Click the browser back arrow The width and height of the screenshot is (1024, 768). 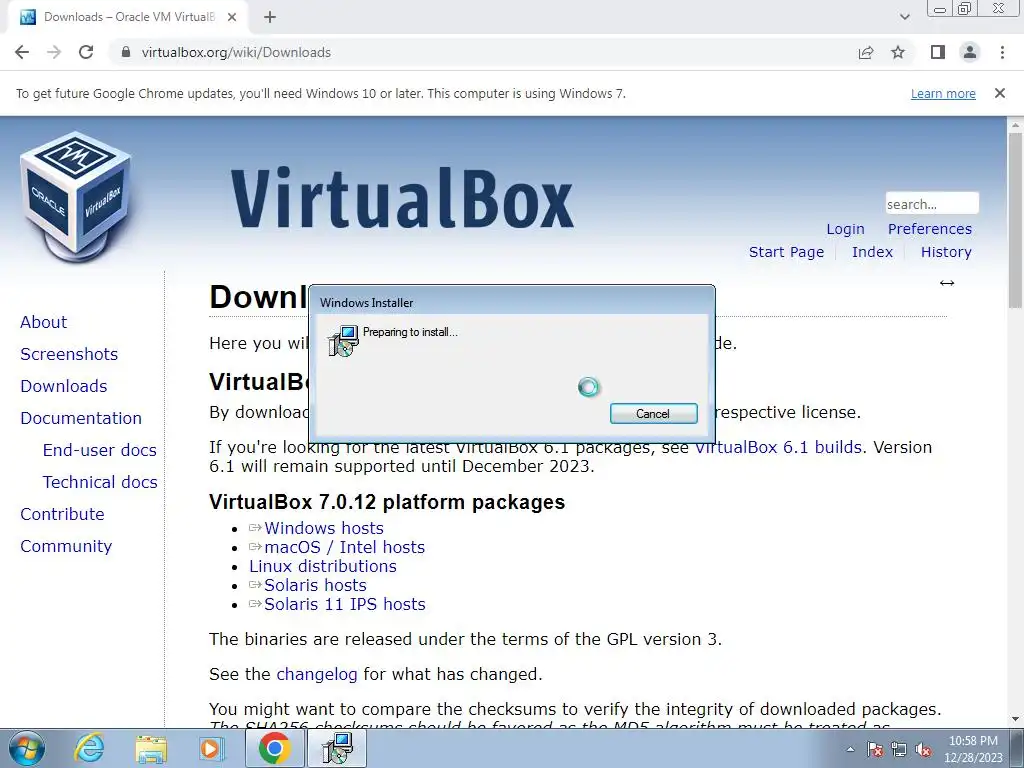tap(22, 52)
